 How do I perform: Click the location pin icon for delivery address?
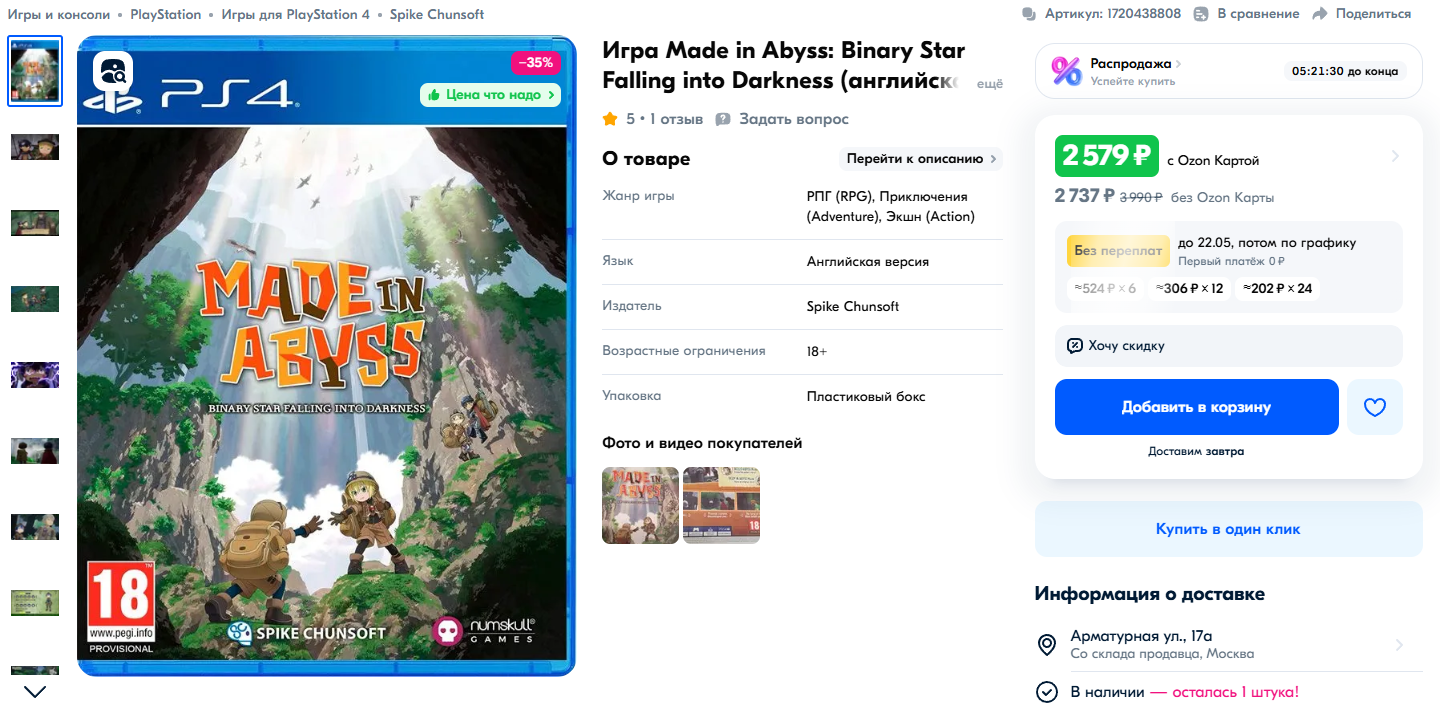[x=1047, y=645]
